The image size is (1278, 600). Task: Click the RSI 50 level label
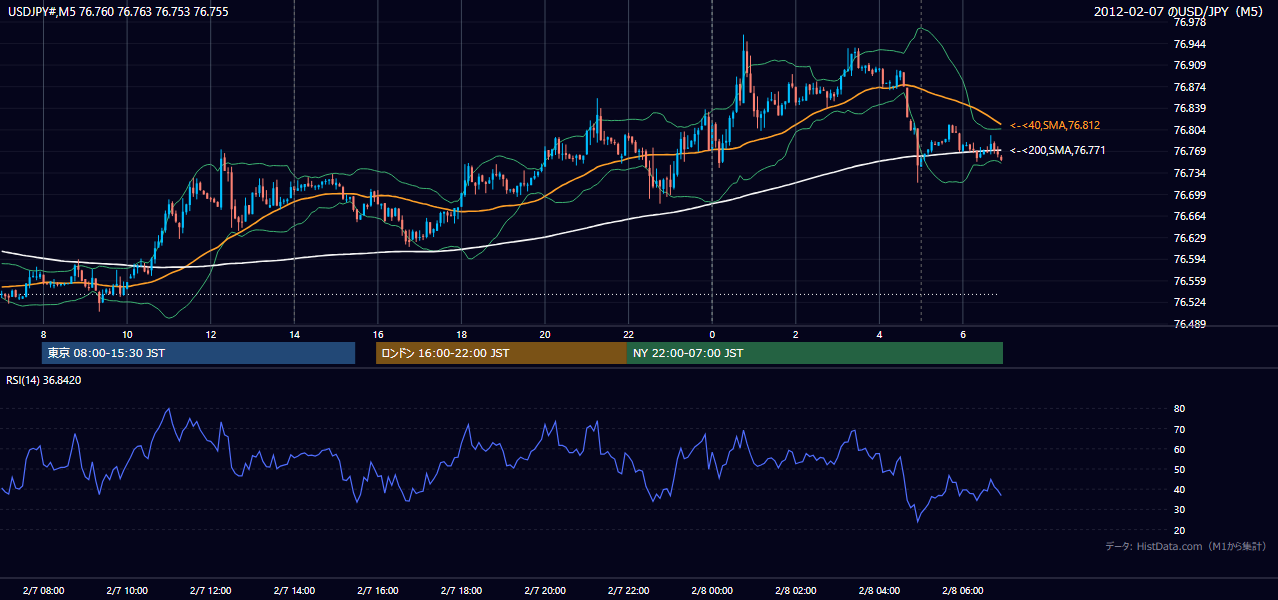(1179, 469)
